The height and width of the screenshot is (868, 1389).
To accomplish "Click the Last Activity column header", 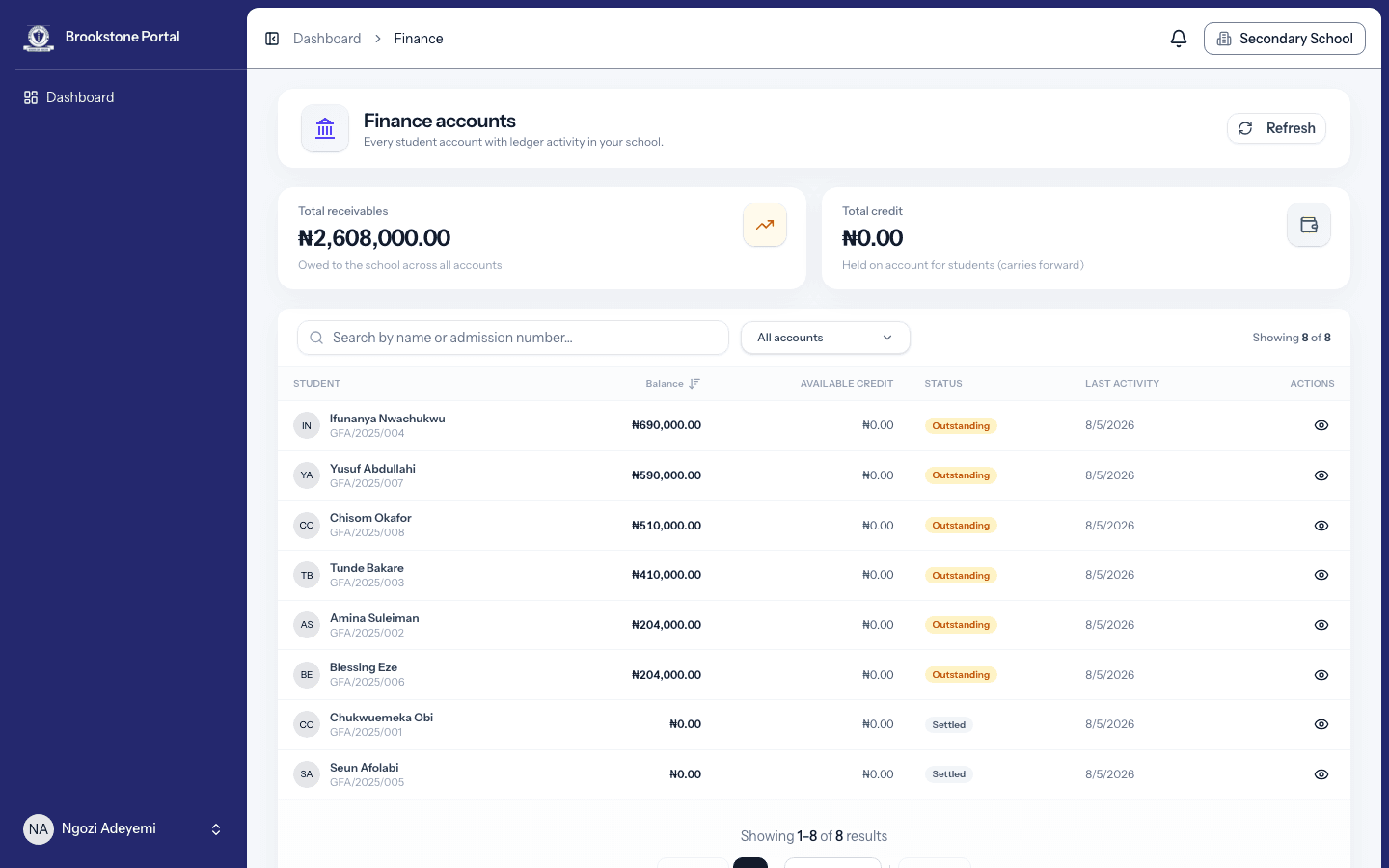I will (x=1122, y=384).
